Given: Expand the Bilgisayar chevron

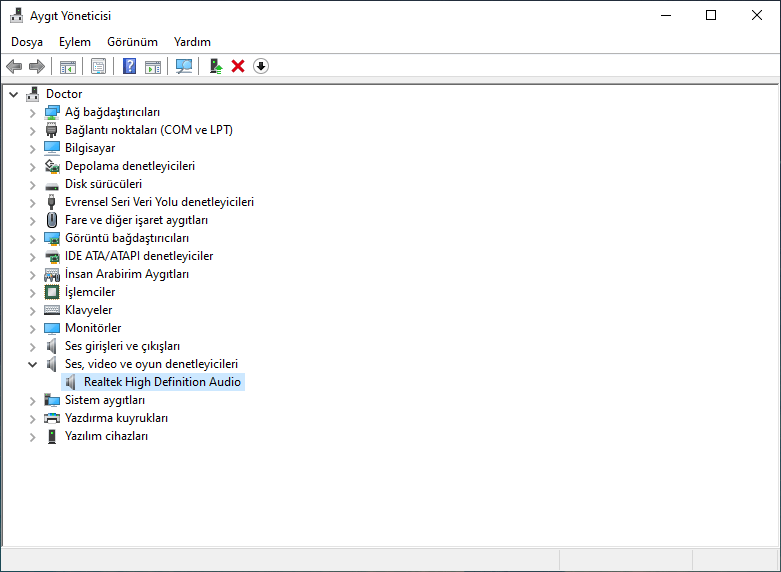Looking at the screenshot, I should (x=32, y=149).
